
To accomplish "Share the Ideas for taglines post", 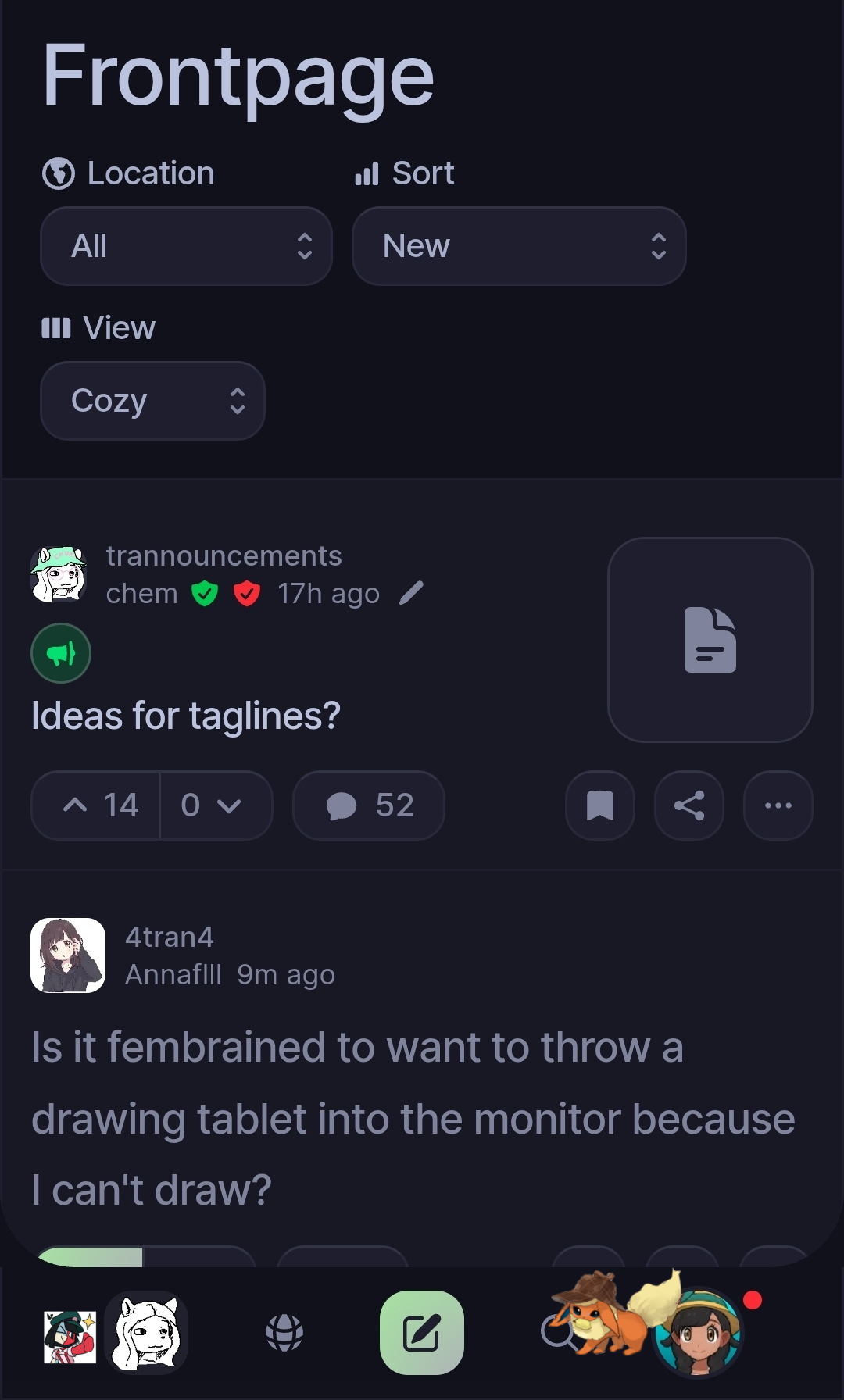I will pos(688,805).
